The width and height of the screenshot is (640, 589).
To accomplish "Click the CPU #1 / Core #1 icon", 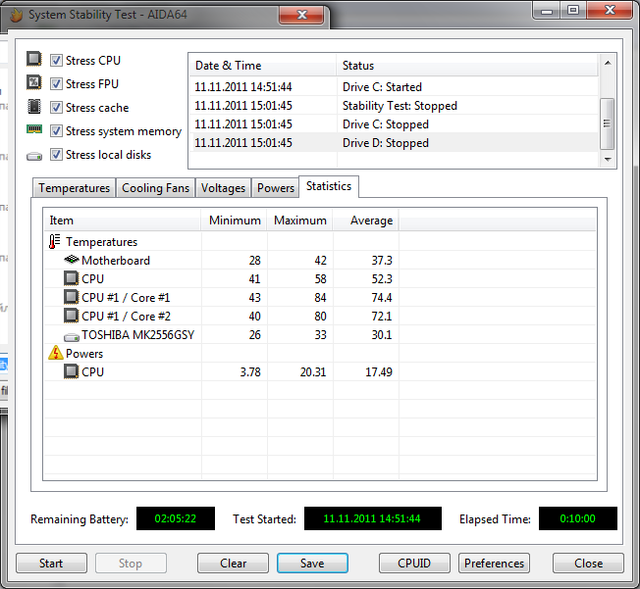I will 71,298.
